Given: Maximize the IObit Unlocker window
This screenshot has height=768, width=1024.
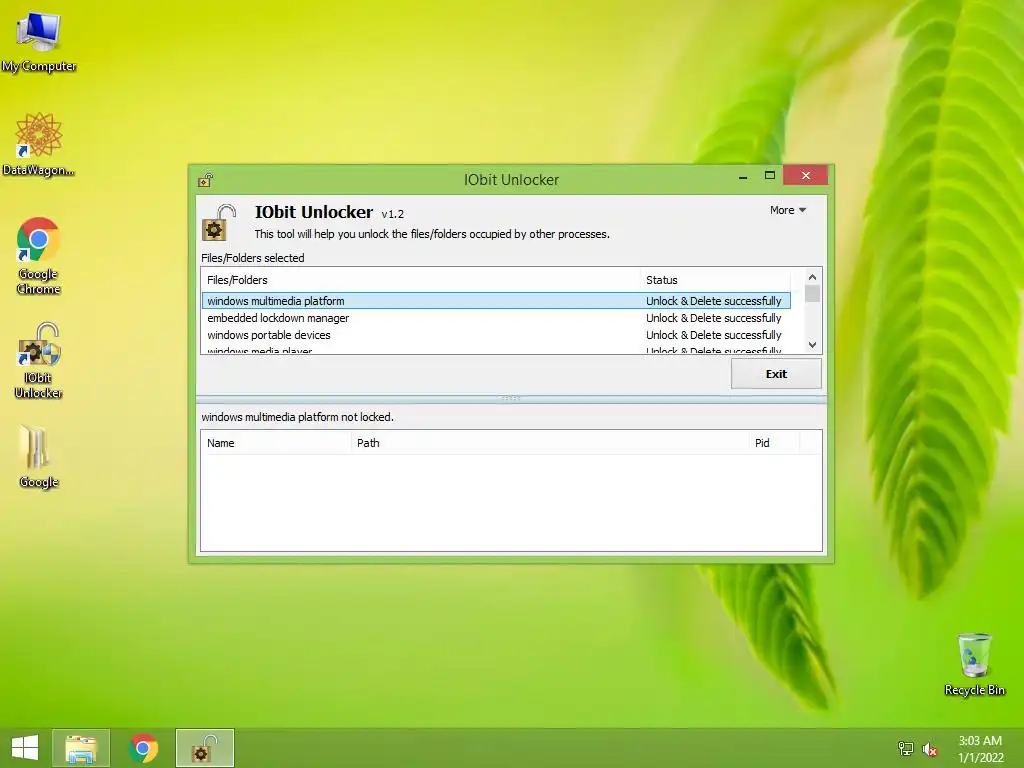Looking at the screenshot, I should click(770, 176).
